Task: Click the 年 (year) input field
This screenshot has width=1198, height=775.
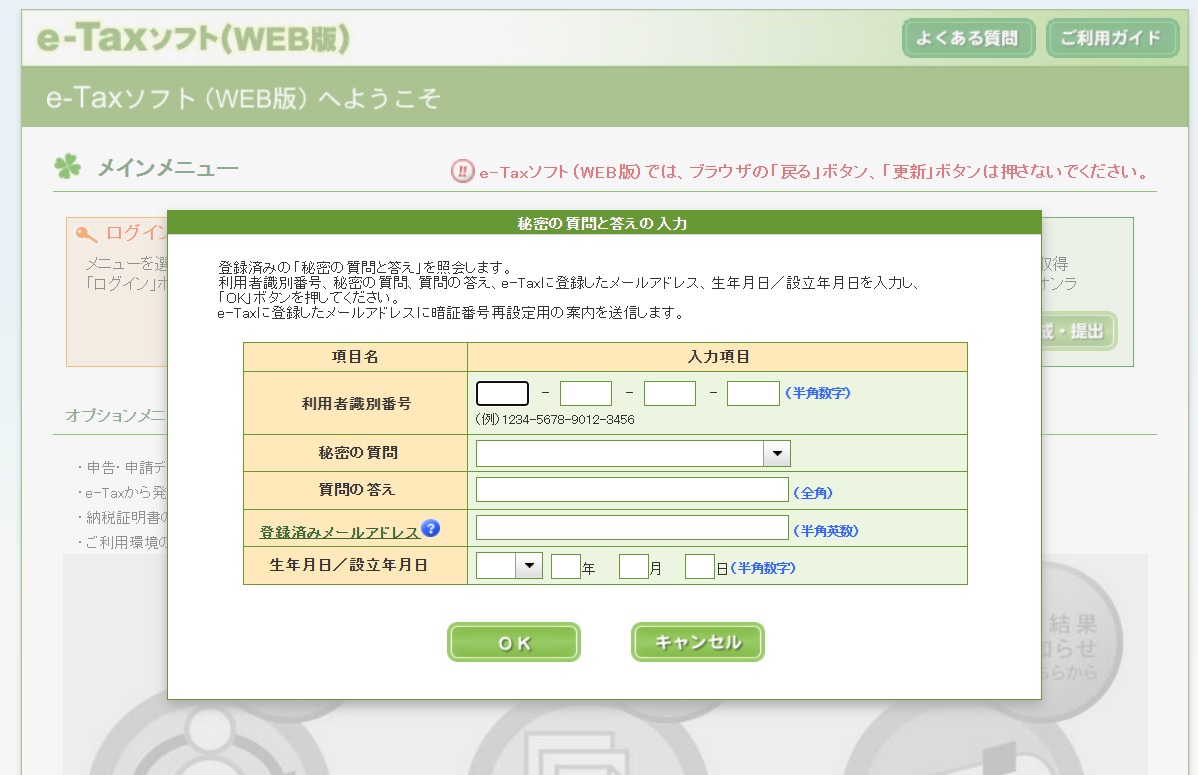Action: [x=565, y=566]
